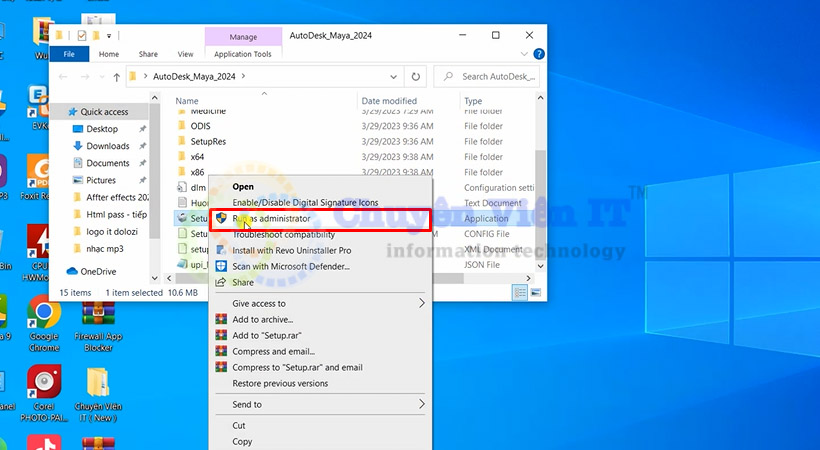Viewport: 820px width, 450px height.
Task: Toggle the properties checkmark in quick access toolbar
Action: click(x=81, y=36)
